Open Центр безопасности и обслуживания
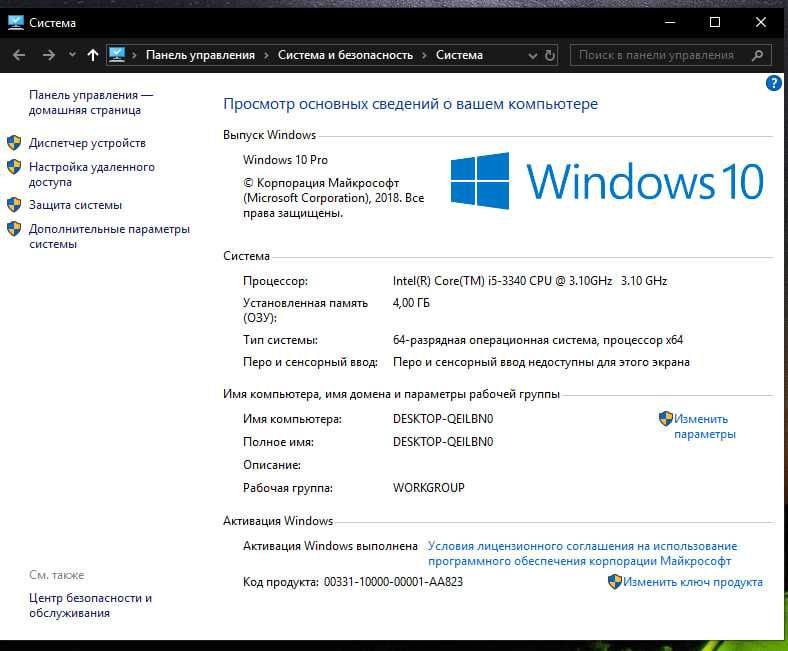The width and height of the screenshot is (788, 651). [90, 605]
